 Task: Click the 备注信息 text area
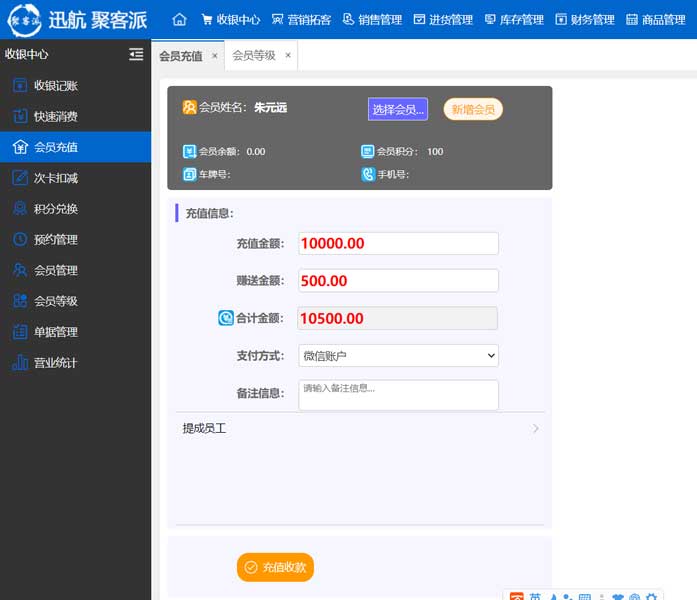click(x=398, y=395)
